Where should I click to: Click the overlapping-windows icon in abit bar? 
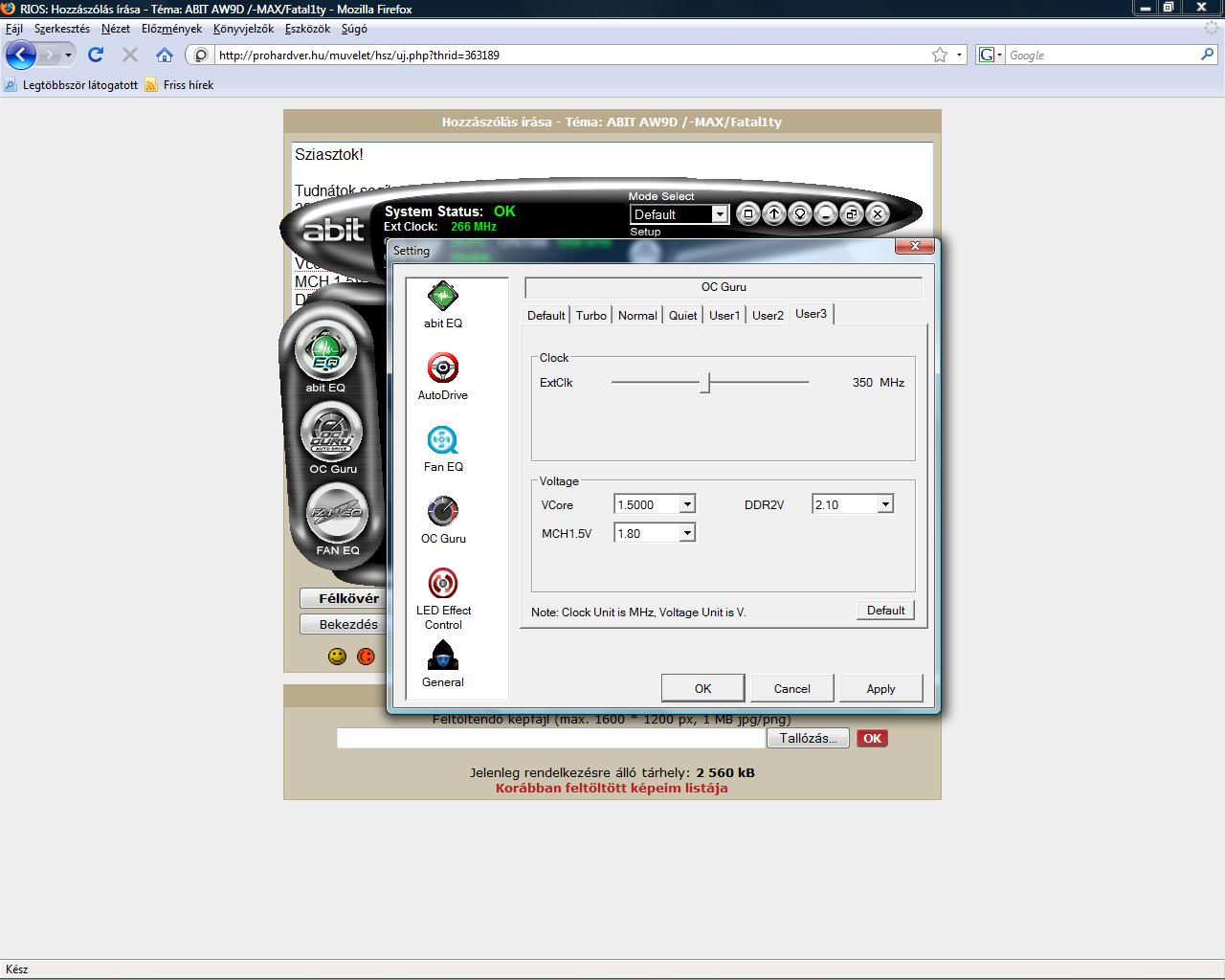point(852,214)
